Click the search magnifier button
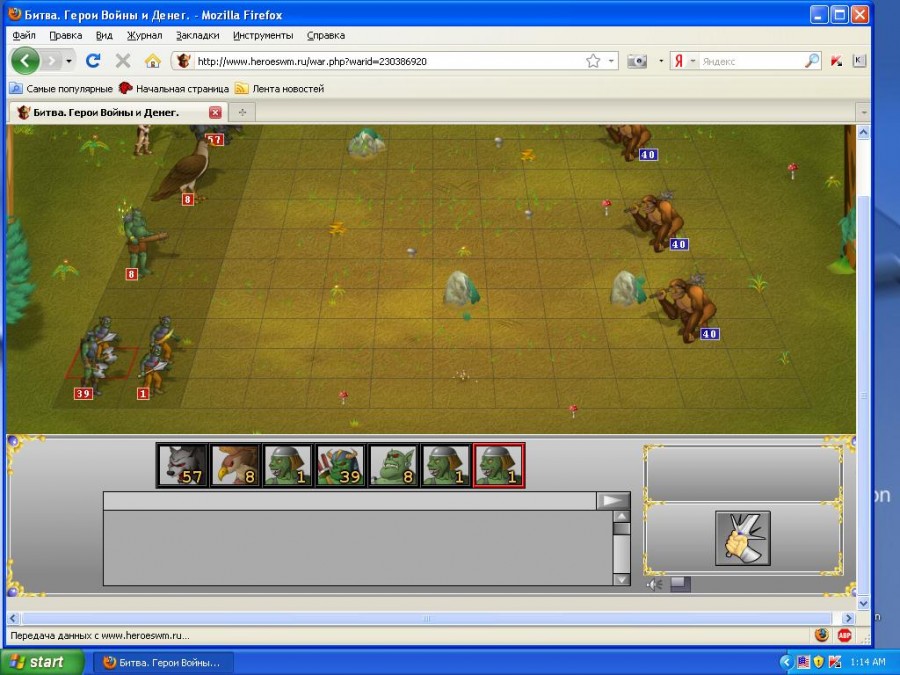Viewport: 900px width, 675px height. (x=812, y=61)
